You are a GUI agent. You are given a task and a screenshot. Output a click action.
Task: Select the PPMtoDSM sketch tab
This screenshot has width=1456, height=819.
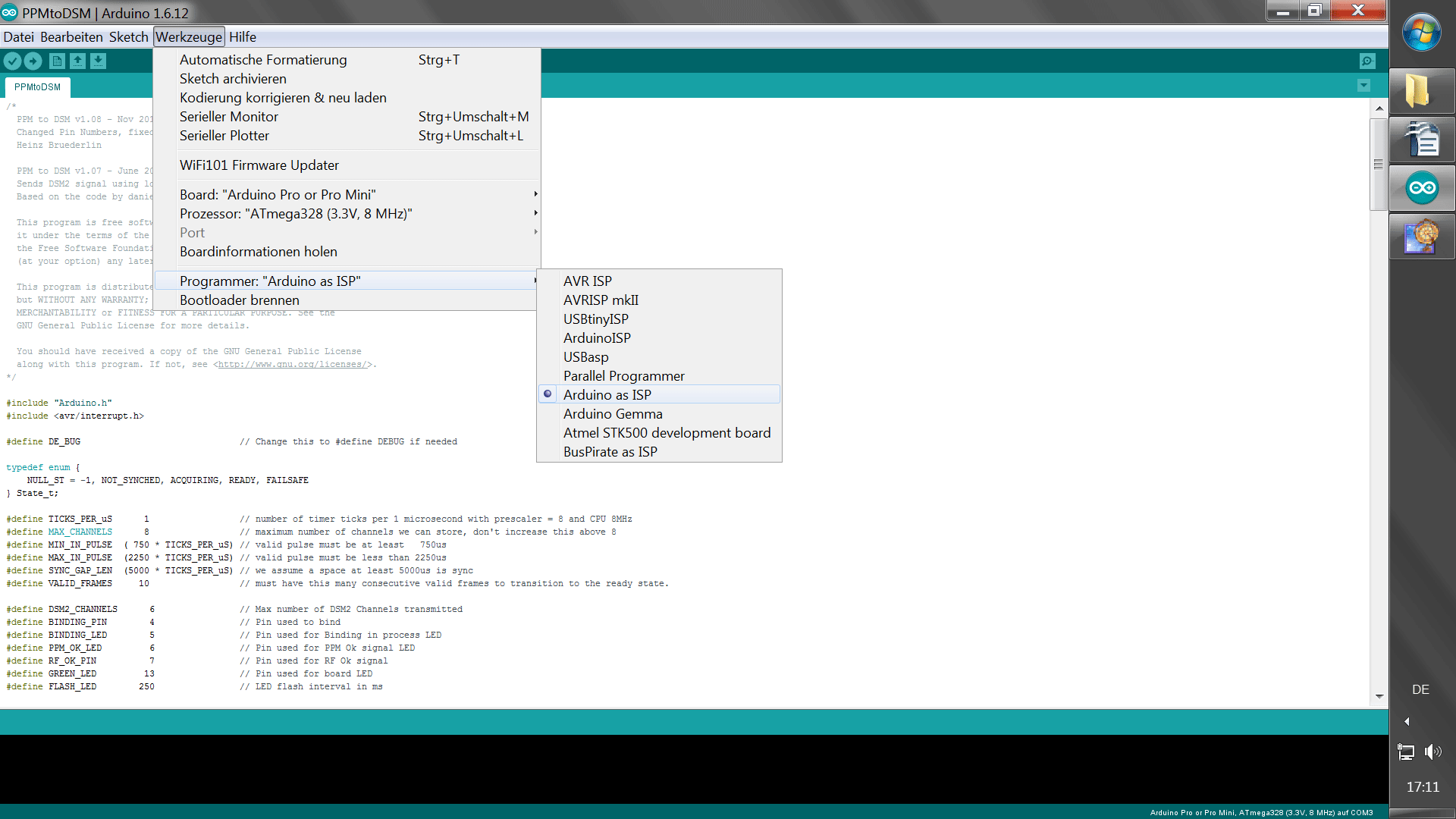(37, 87)
